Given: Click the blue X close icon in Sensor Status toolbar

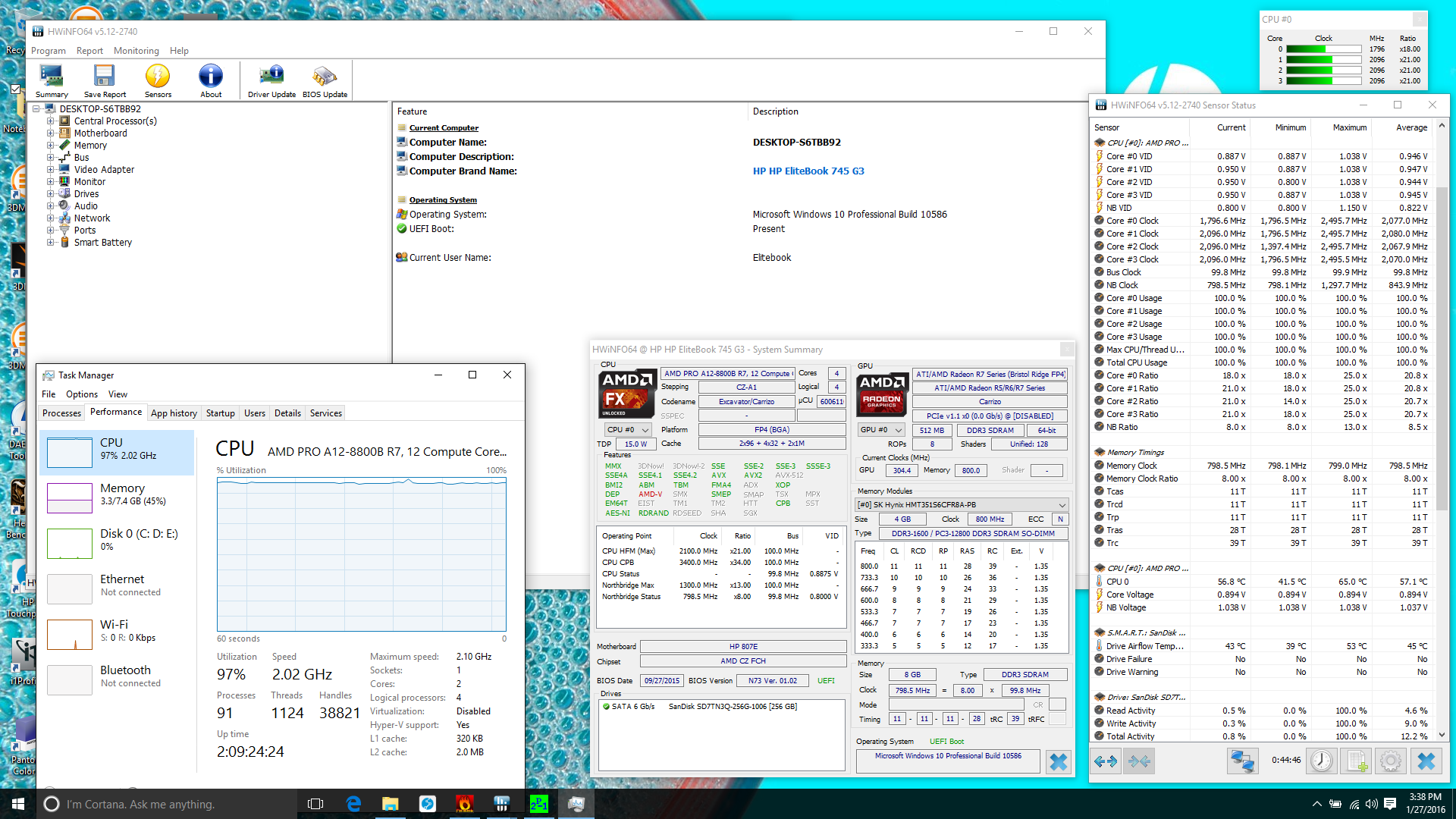Looking at the screenshot, I should point(1426,761).
